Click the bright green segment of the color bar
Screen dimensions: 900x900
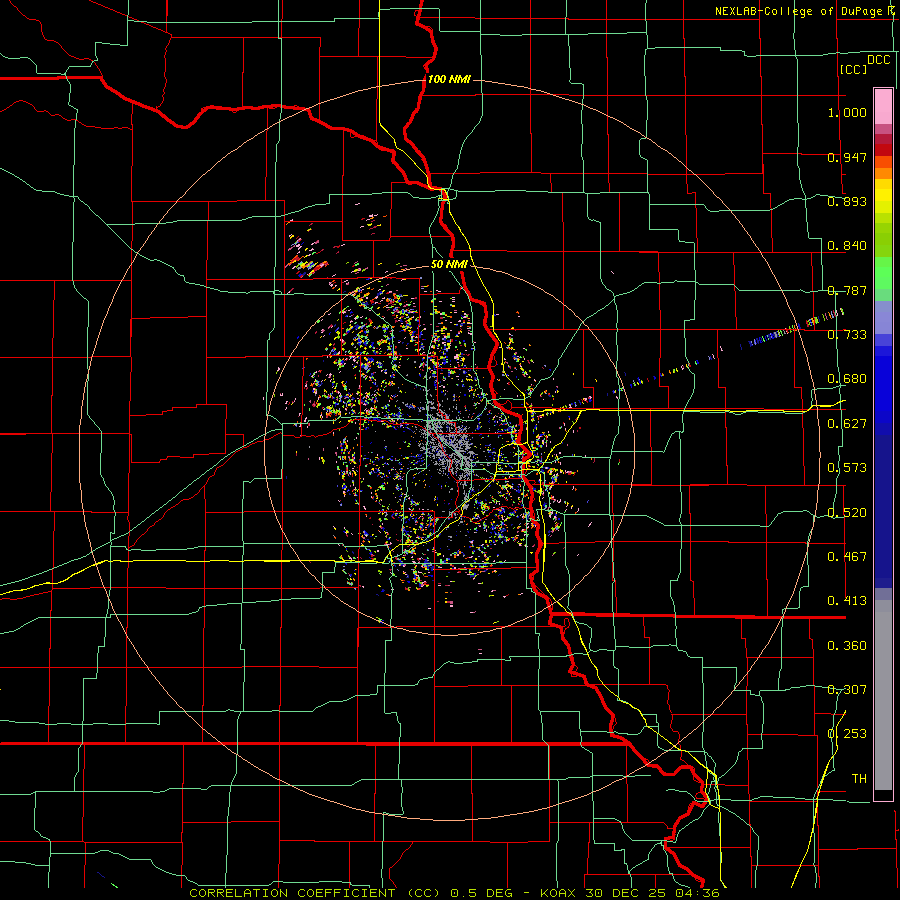(x=883, y=273)
